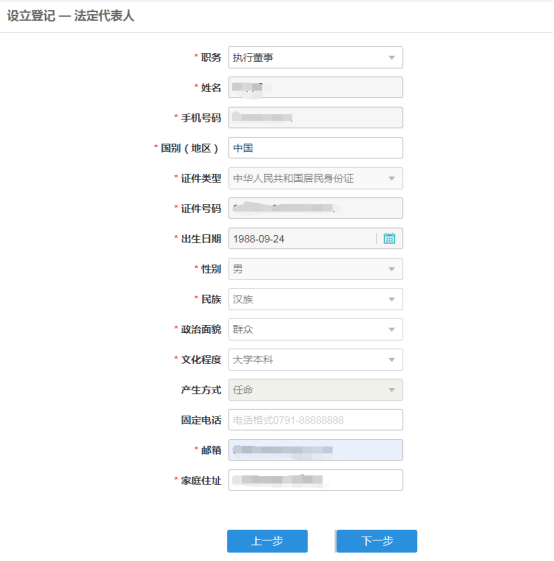Focus the 家庭住址 input field

(315, 480)
